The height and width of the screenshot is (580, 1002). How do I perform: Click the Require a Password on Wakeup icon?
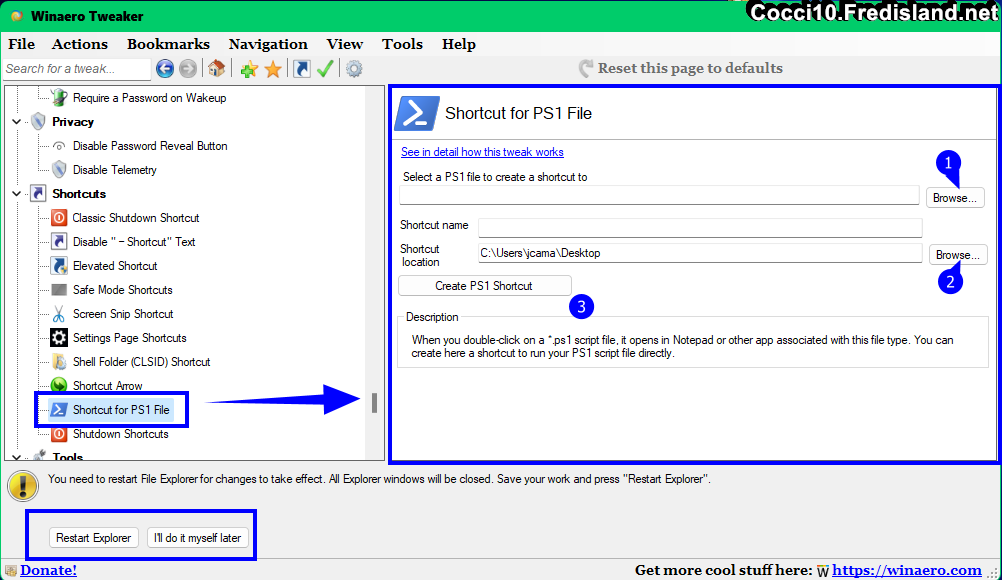click(59, 98)
